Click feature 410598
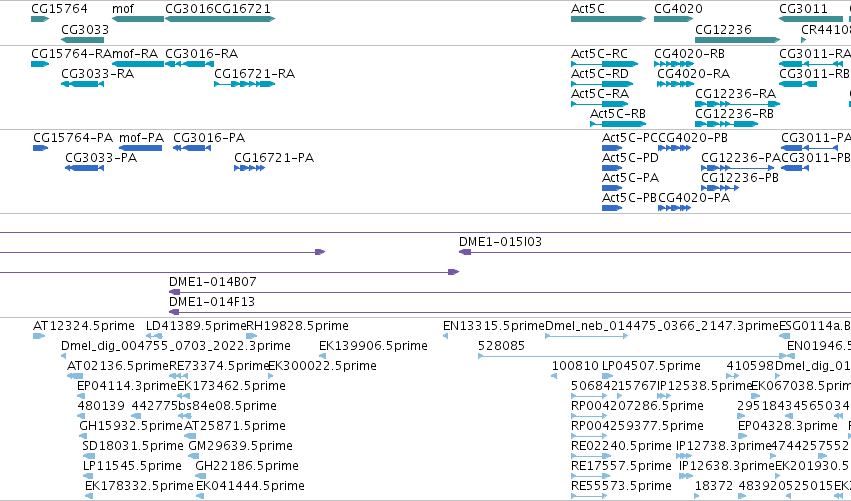Viewport: 851px width, 501px height. 750,366
